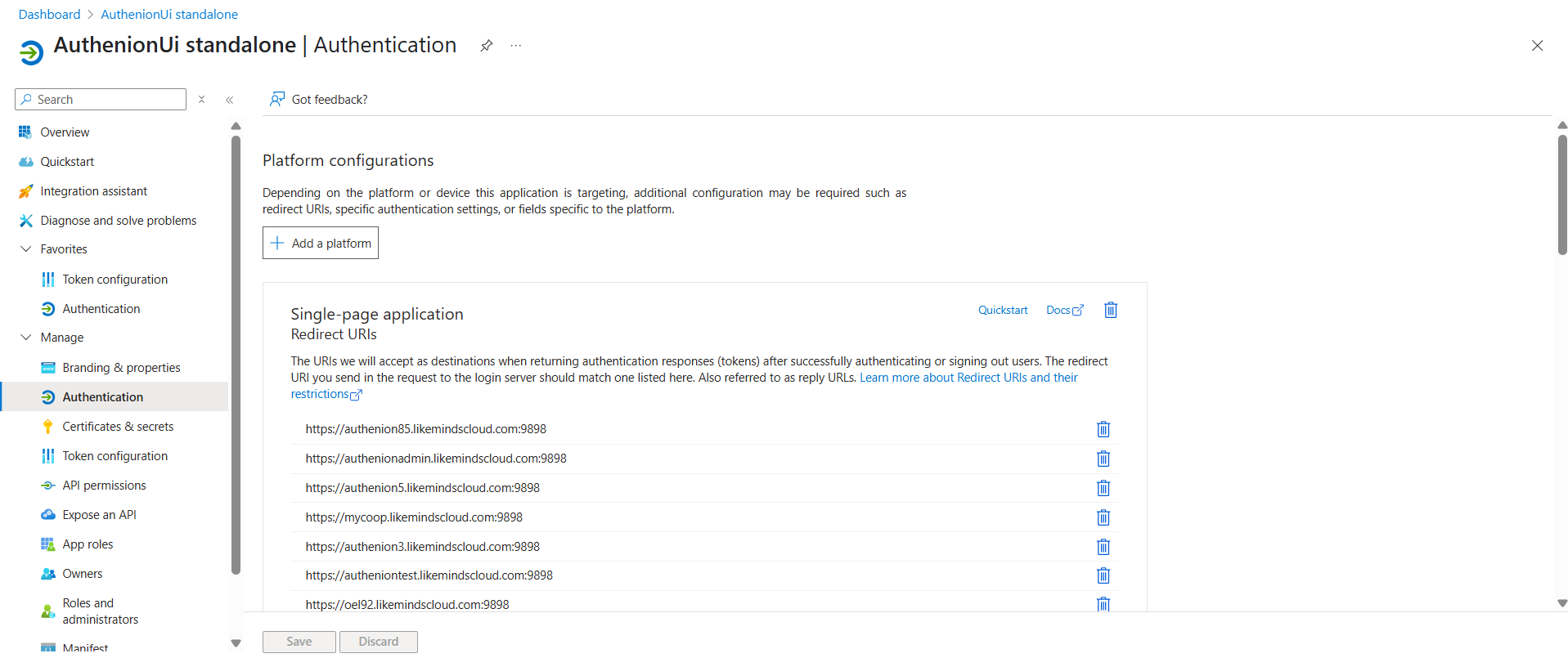Delete the authenion85.likemindscloud.com redirect URI

tap(1103, 429)
